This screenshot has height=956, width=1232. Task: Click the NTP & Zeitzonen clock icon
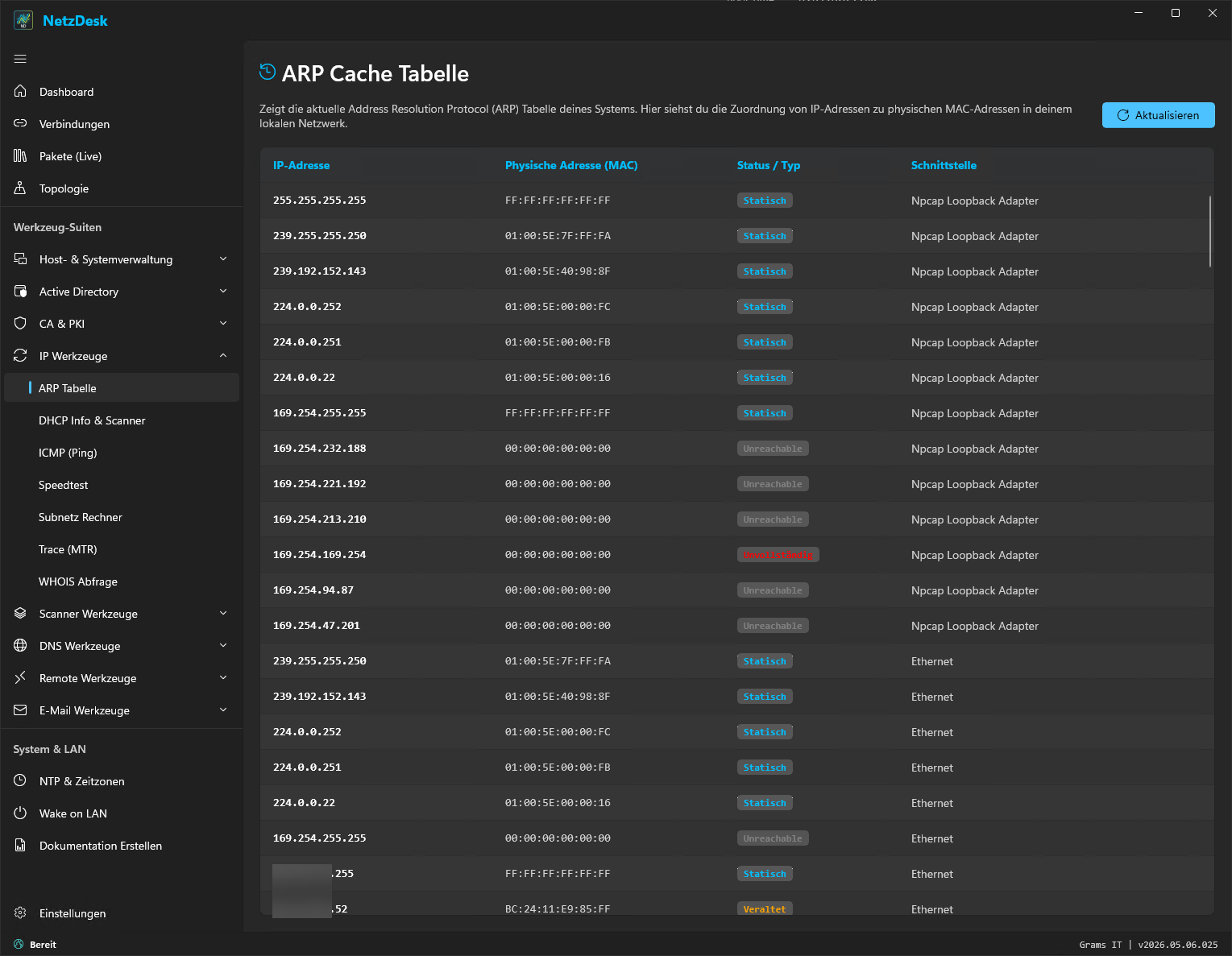(x=20, y=780)
